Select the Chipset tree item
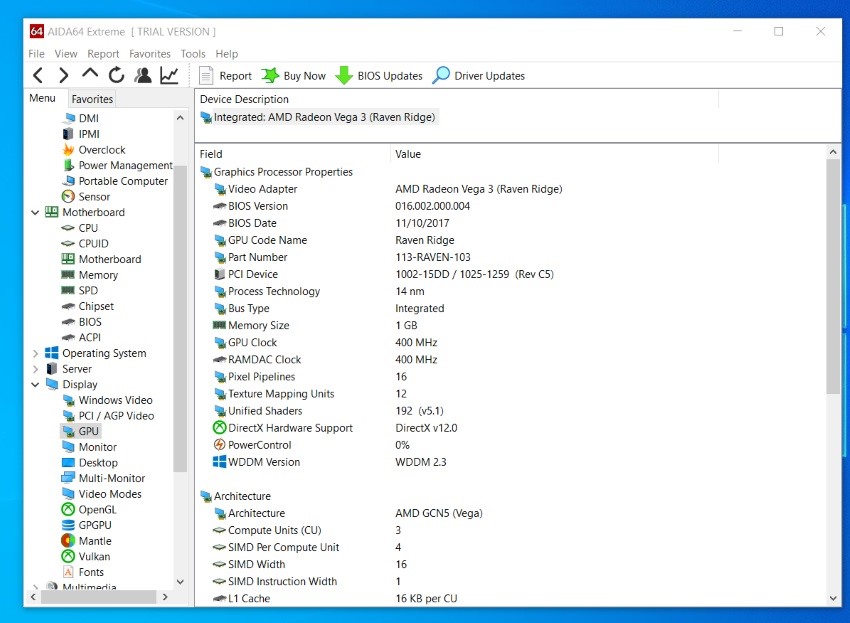 click(x=87, y=306)
